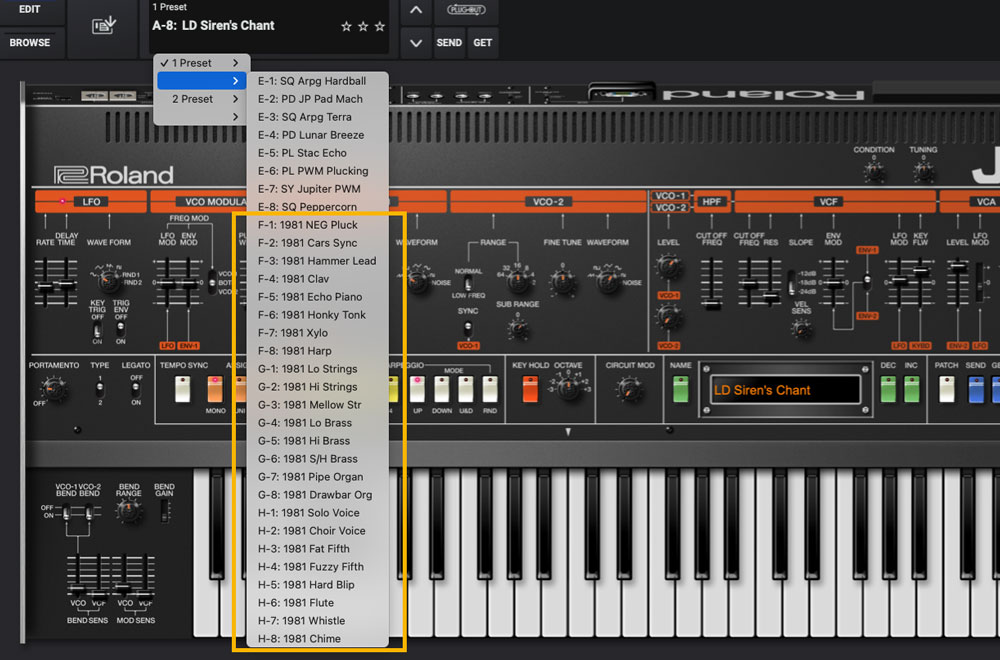The width and height of the screenshot is (1000, 660).
Task: Click the white PATCH button
Action: point(946,389)
